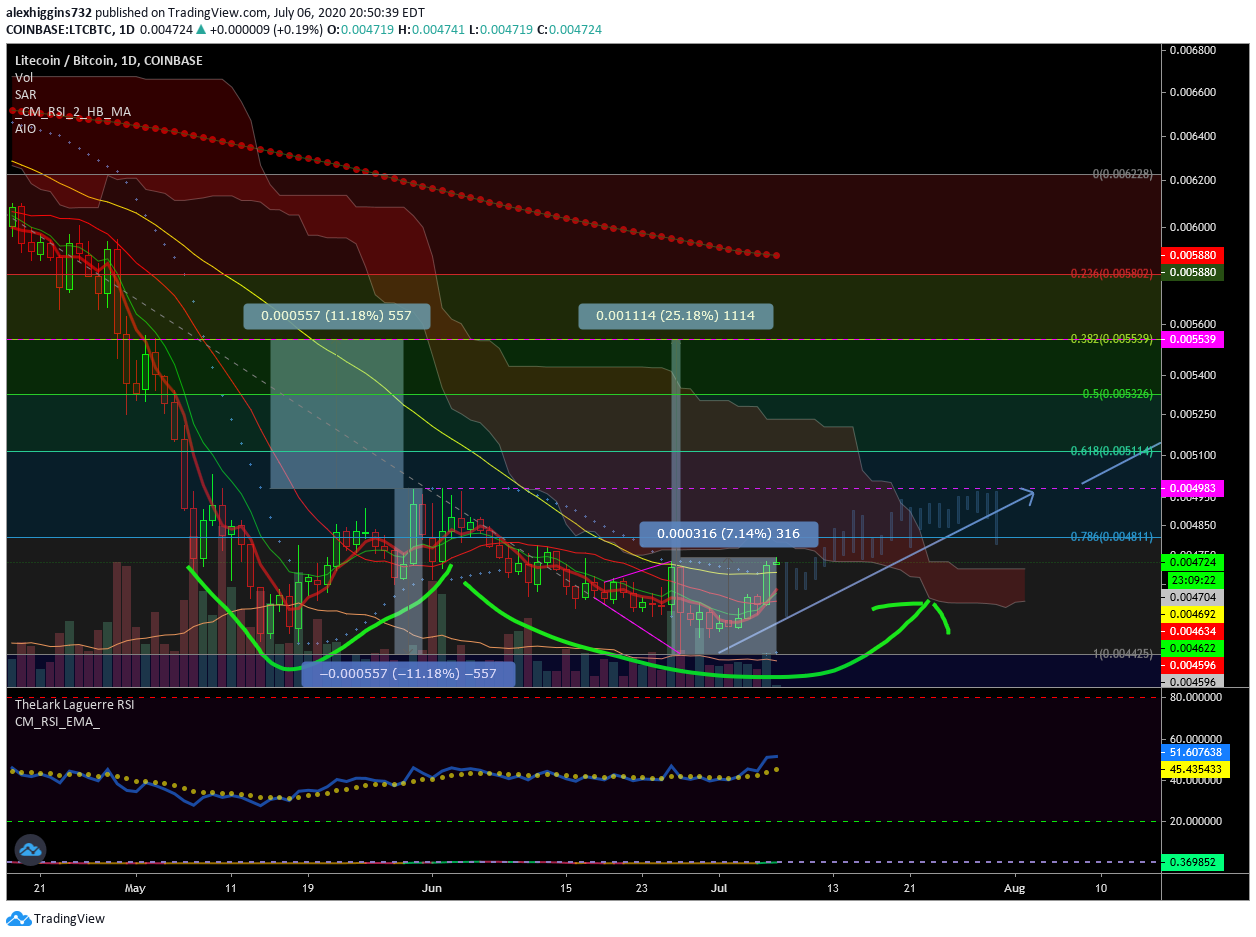Viewport: 1256px width, 937px height.
Task: Click the TradingView logo below the chart
Action: coord(56,919)
